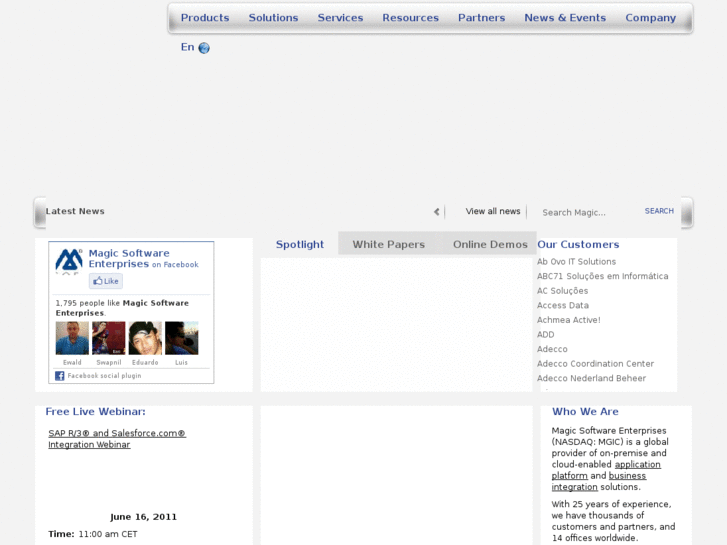This screenshot has width=727, height=545.
Task: Select customer Access Data
Action: pyautogui.click(x=563, y=305)
